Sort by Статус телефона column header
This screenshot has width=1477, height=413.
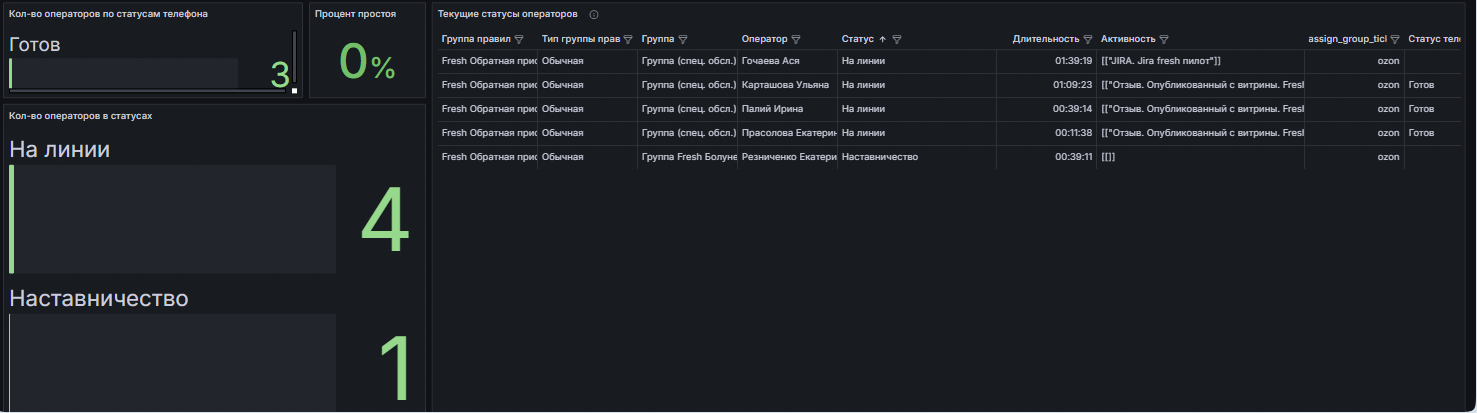[x=1435, y=39]
